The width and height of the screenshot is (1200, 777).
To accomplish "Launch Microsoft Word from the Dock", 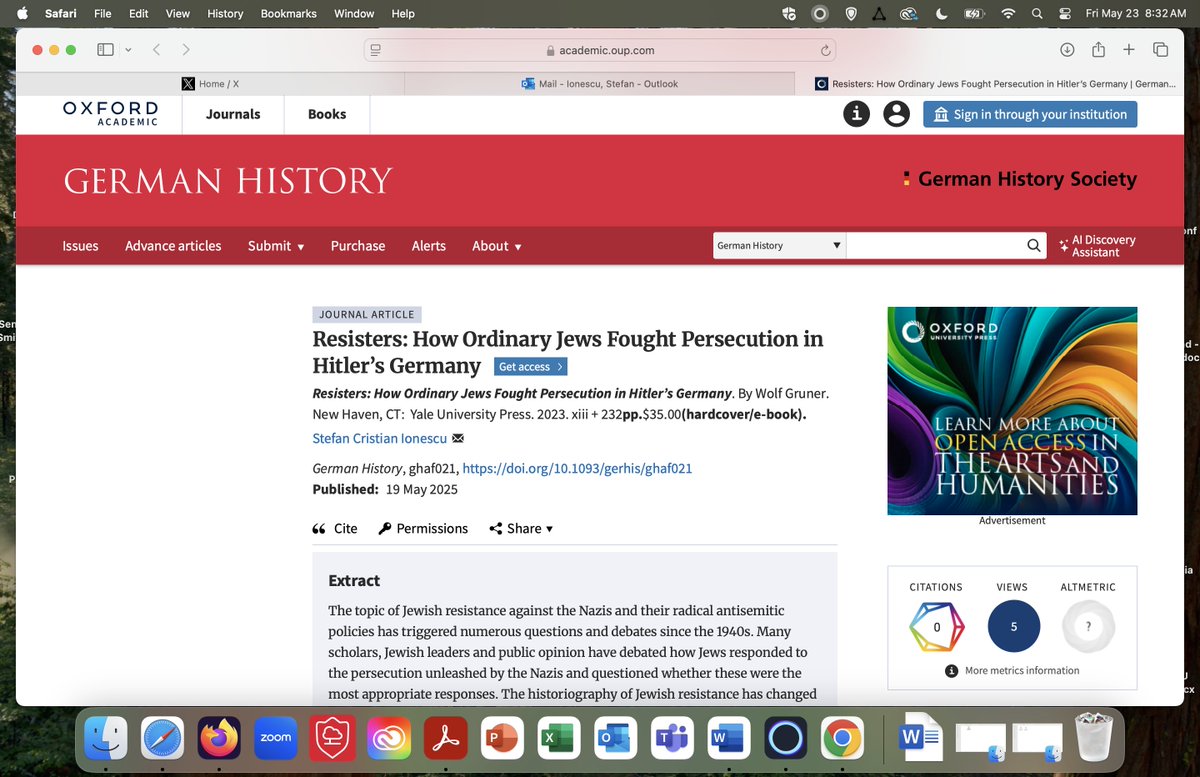I will coord(728,738).
